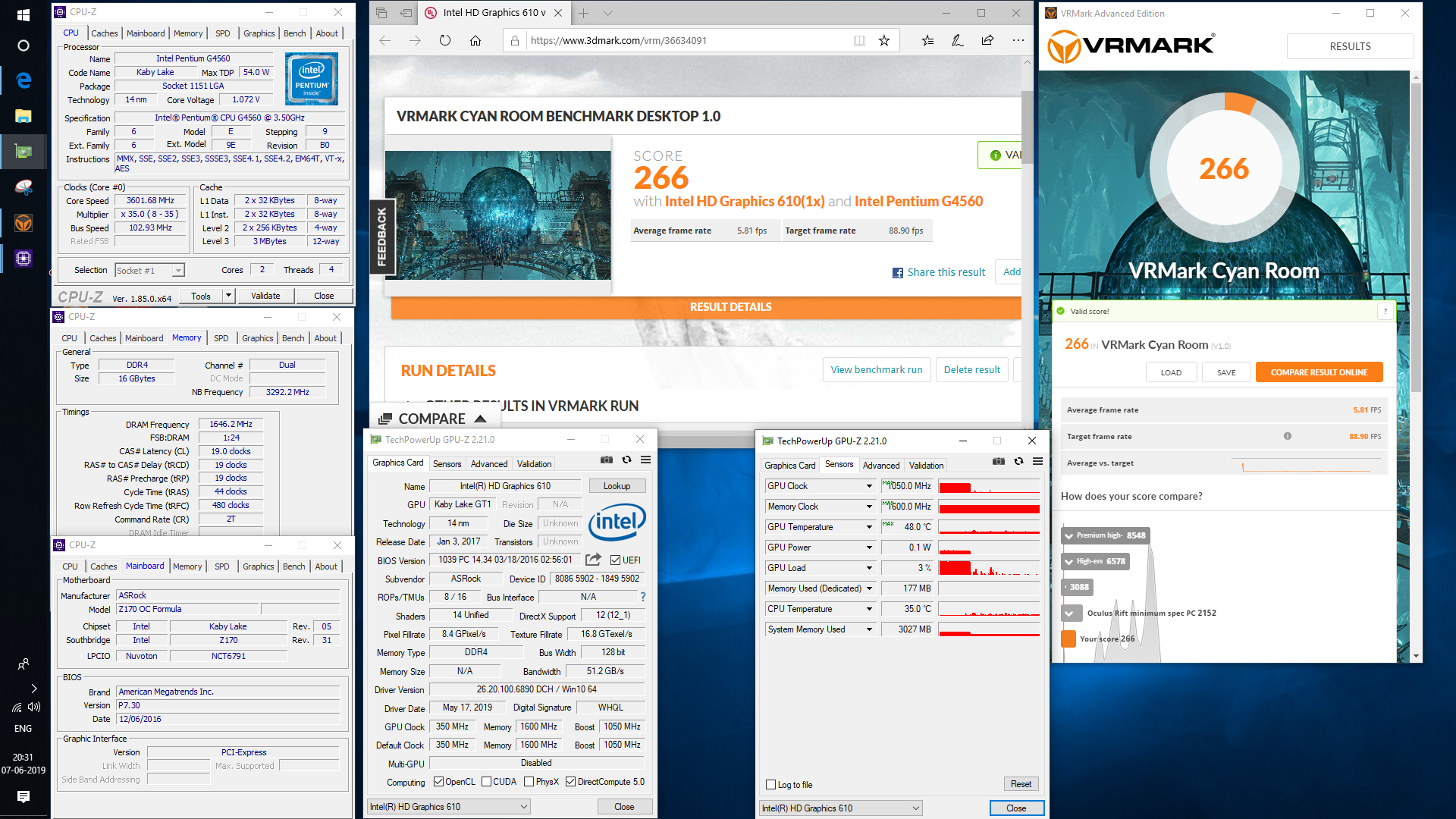Click browser address bar URL
Screen dimensions: 1456x819
(619, 41)
